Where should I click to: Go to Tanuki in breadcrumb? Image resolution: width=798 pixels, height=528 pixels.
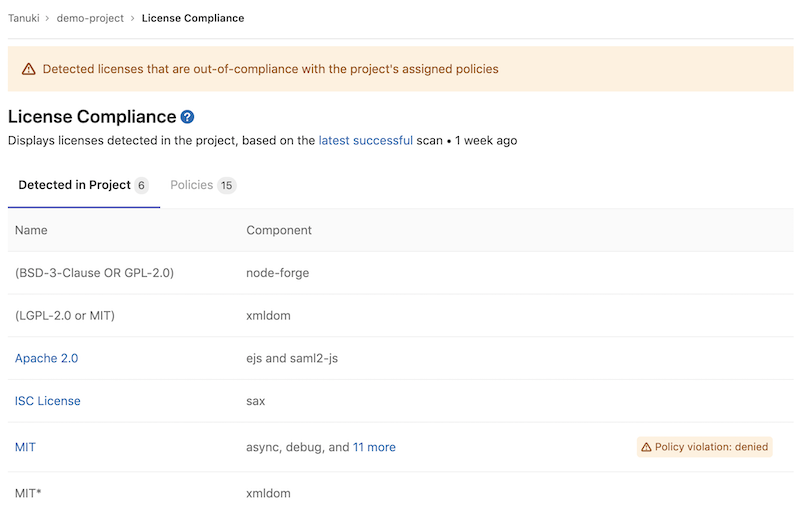pyautogui.click(x=25, y=18)
